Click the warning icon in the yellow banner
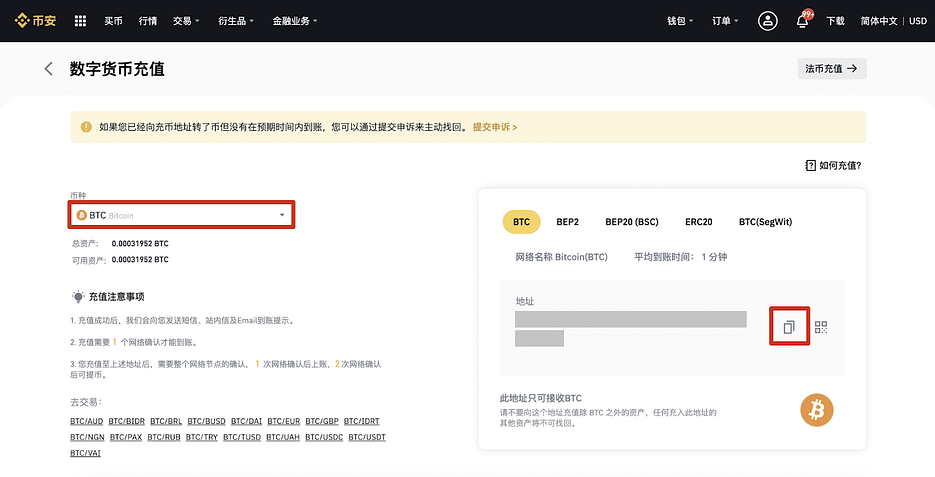Image resolution: width=935 pixels, height=477 pixels. point(86,127)
